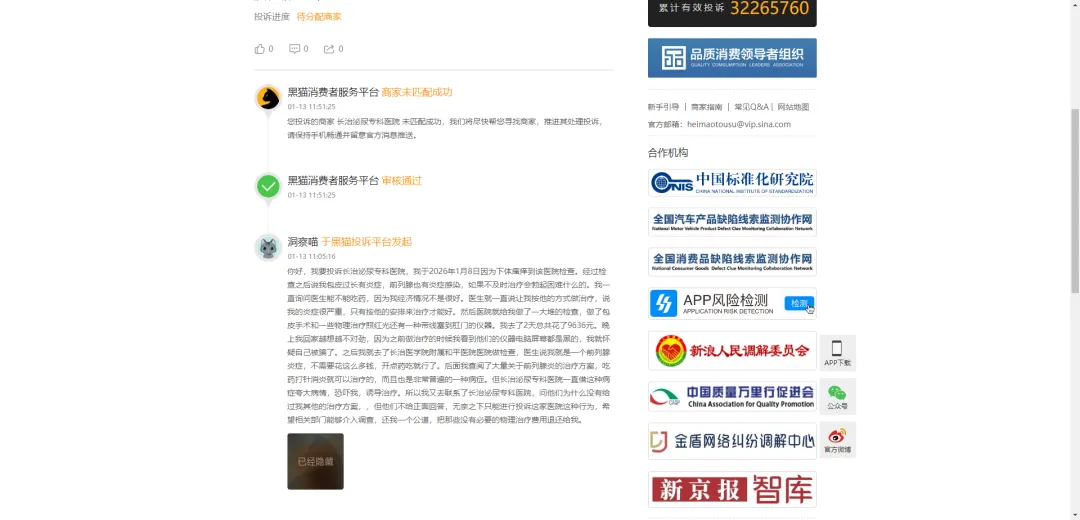Open the 商家指南 link
This screenshot has width=1080, height=520.
(707, 107)
